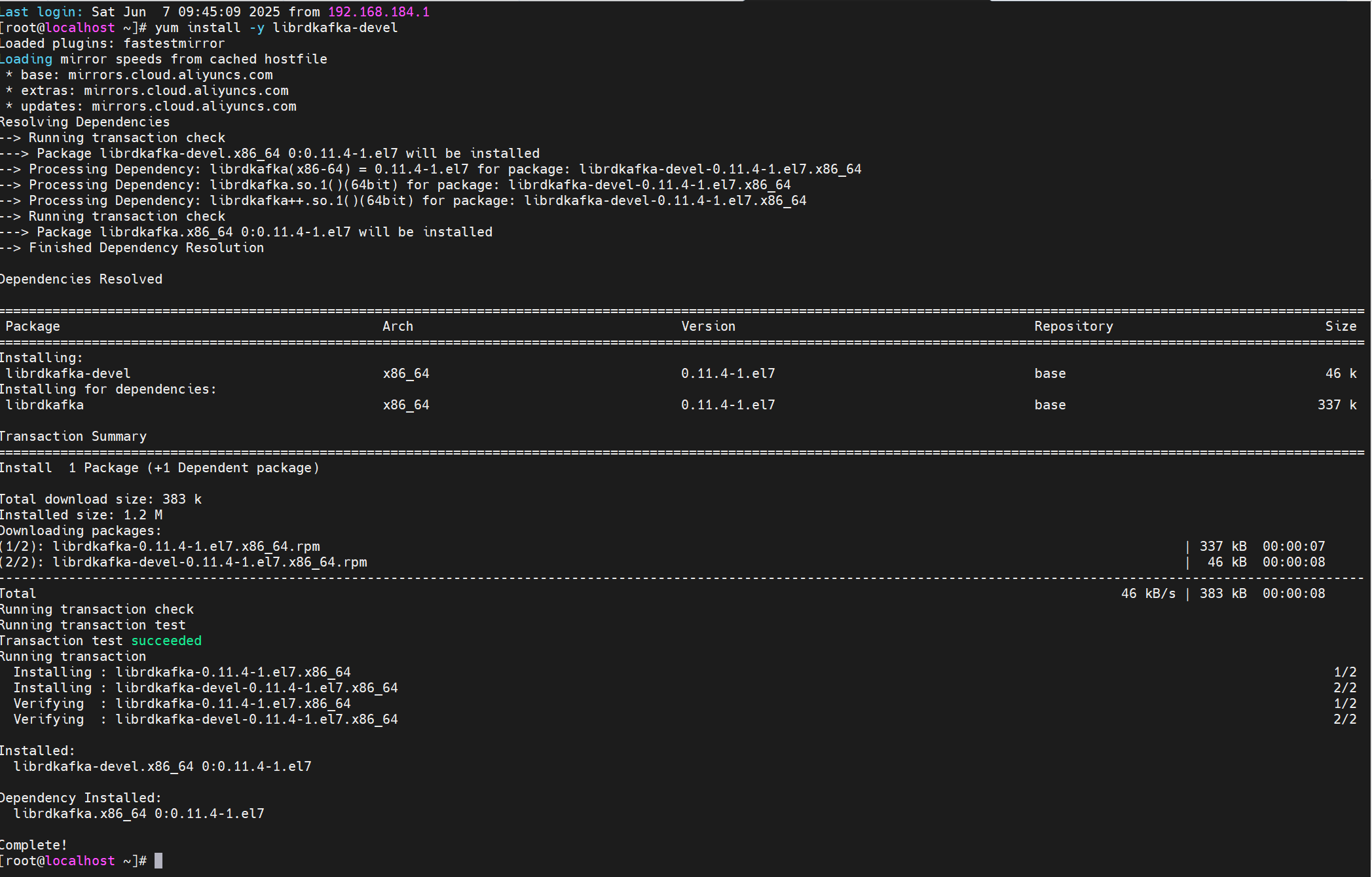Click the cyan 'Loading' word
Screen dimensions: 1372x877
click(26, 59)
